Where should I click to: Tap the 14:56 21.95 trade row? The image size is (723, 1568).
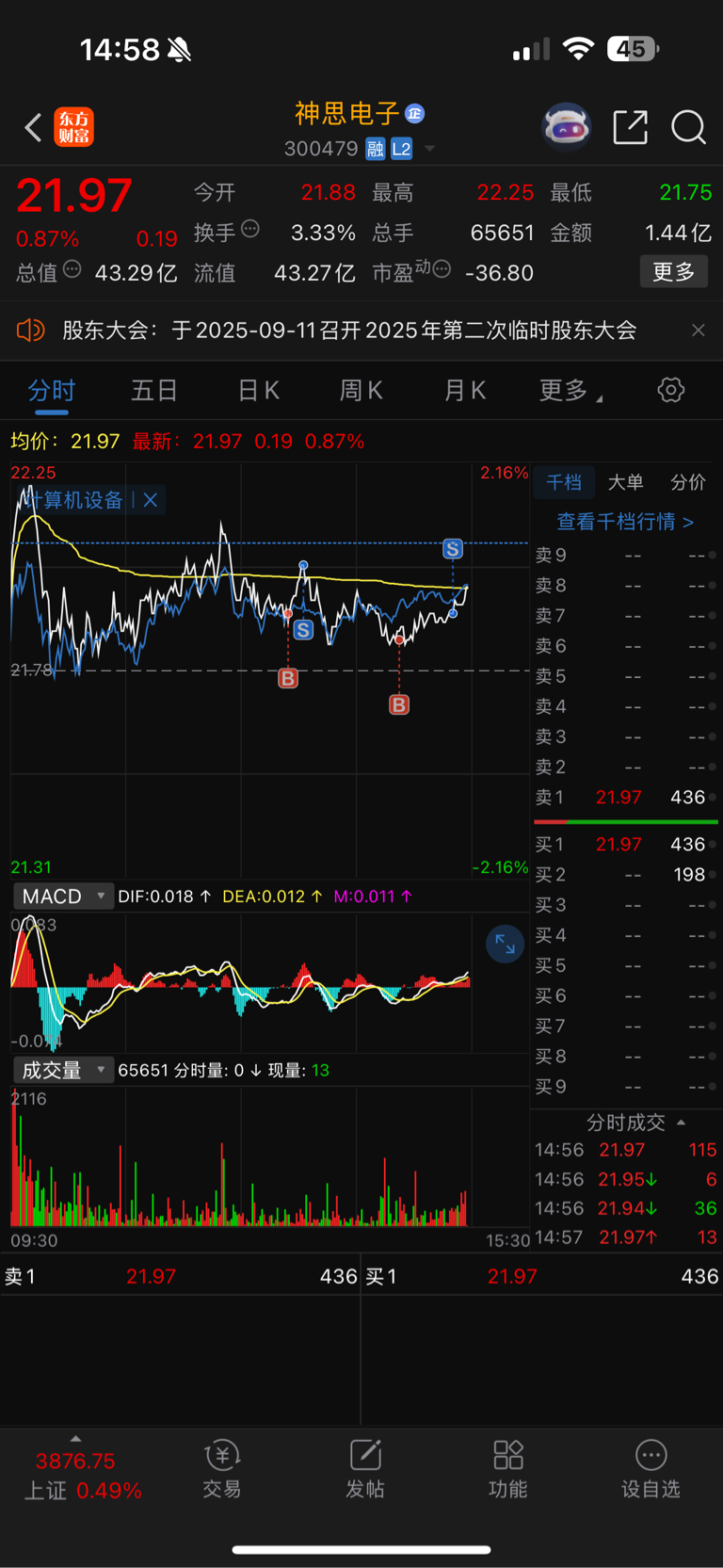click(625, 1179)
